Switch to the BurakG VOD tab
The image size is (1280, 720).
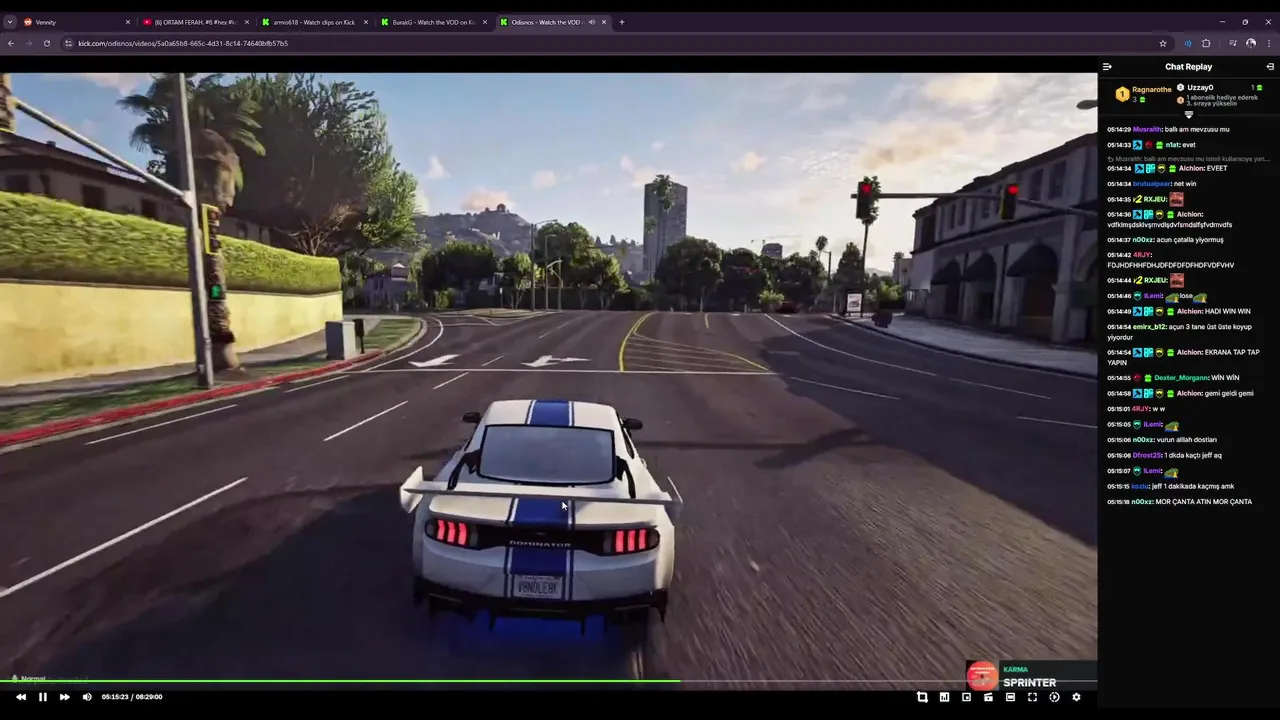point(433,22)
